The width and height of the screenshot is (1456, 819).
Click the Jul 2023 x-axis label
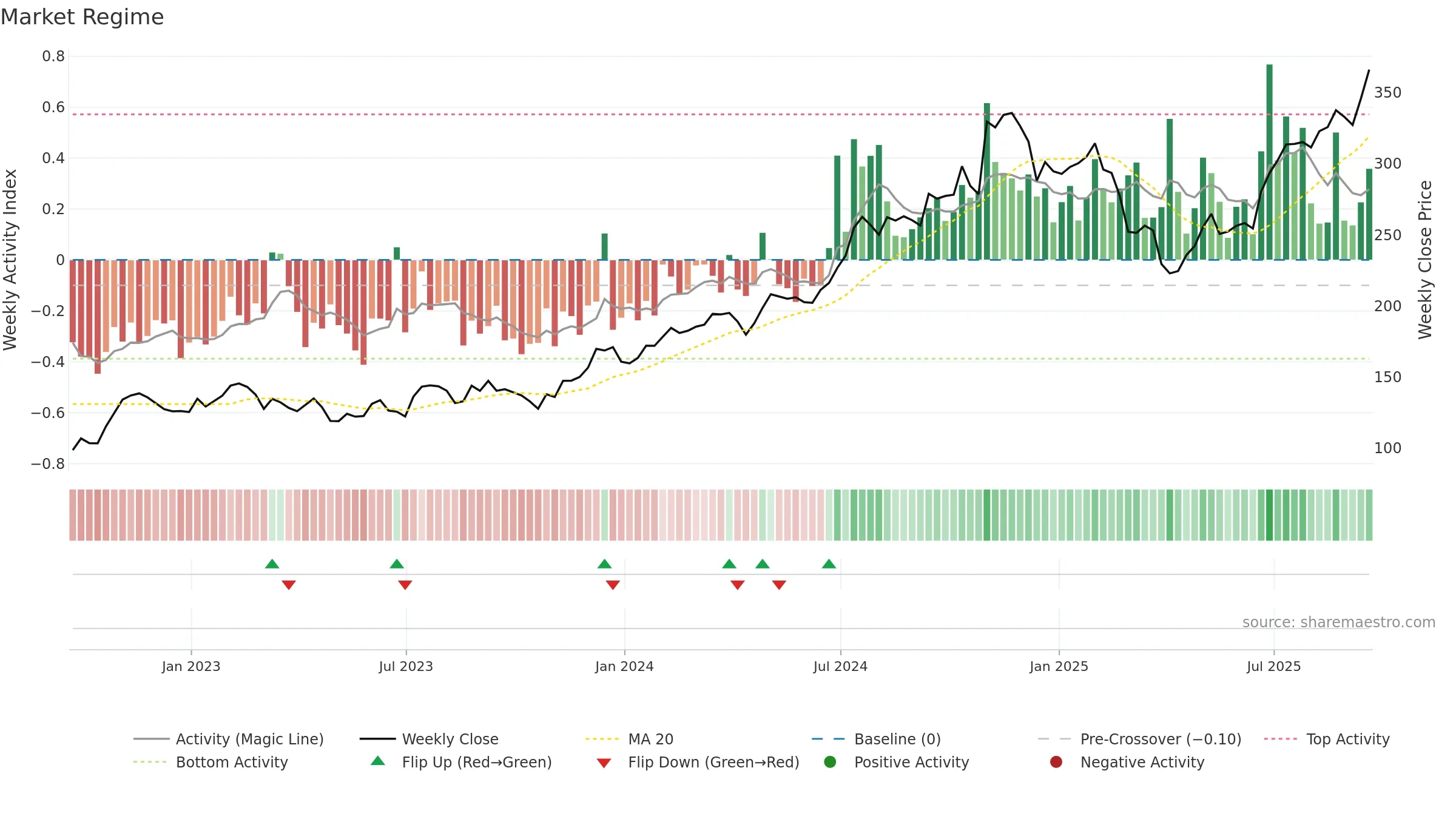[406, 667]
